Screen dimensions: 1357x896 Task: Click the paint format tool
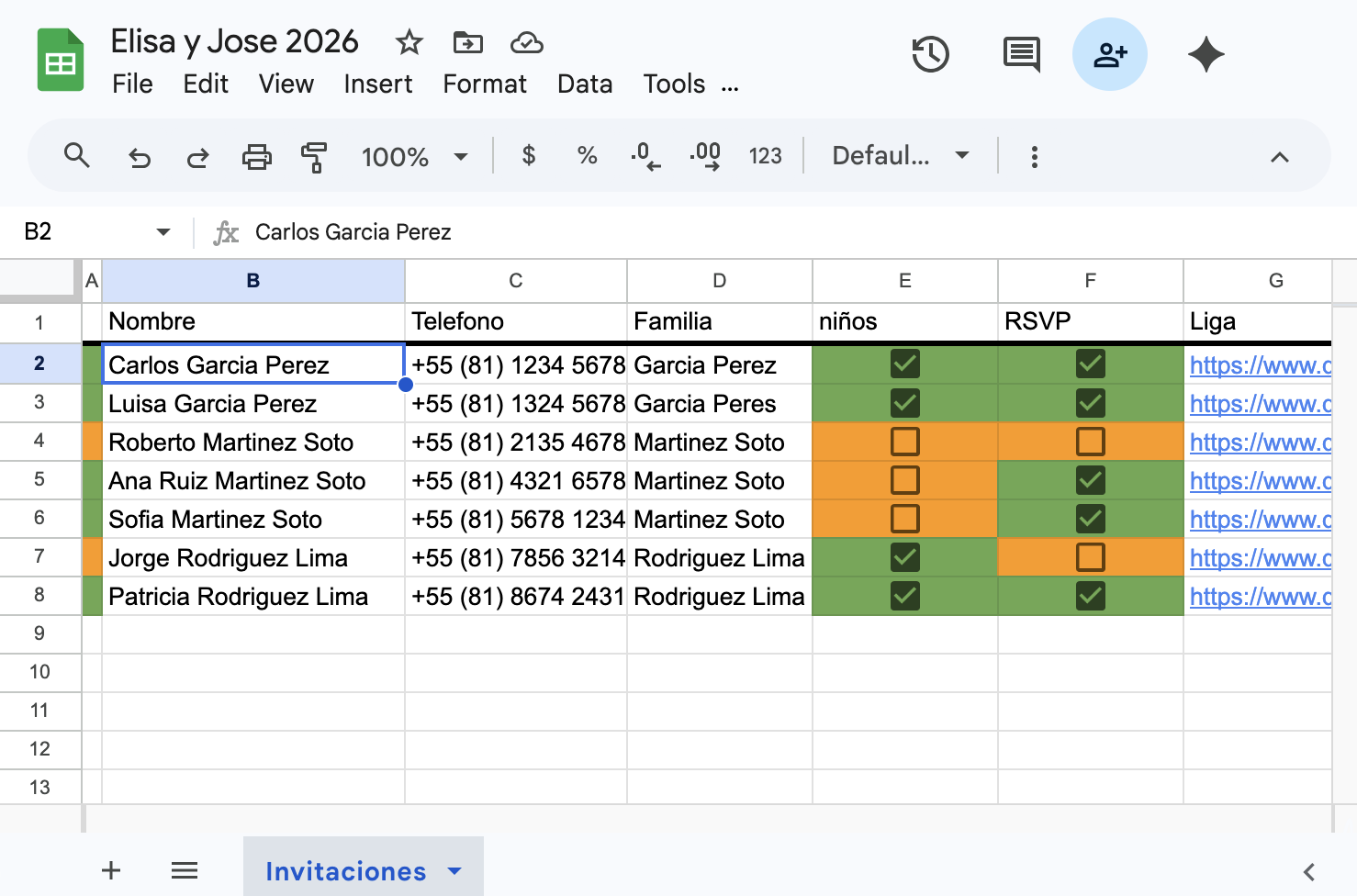(314, 156)
